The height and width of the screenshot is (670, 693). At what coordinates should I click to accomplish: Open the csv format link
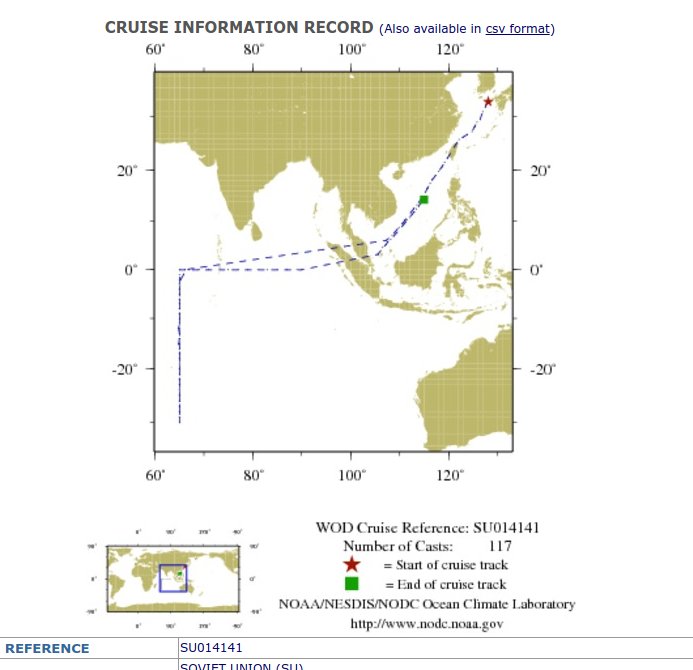point(518,28)
